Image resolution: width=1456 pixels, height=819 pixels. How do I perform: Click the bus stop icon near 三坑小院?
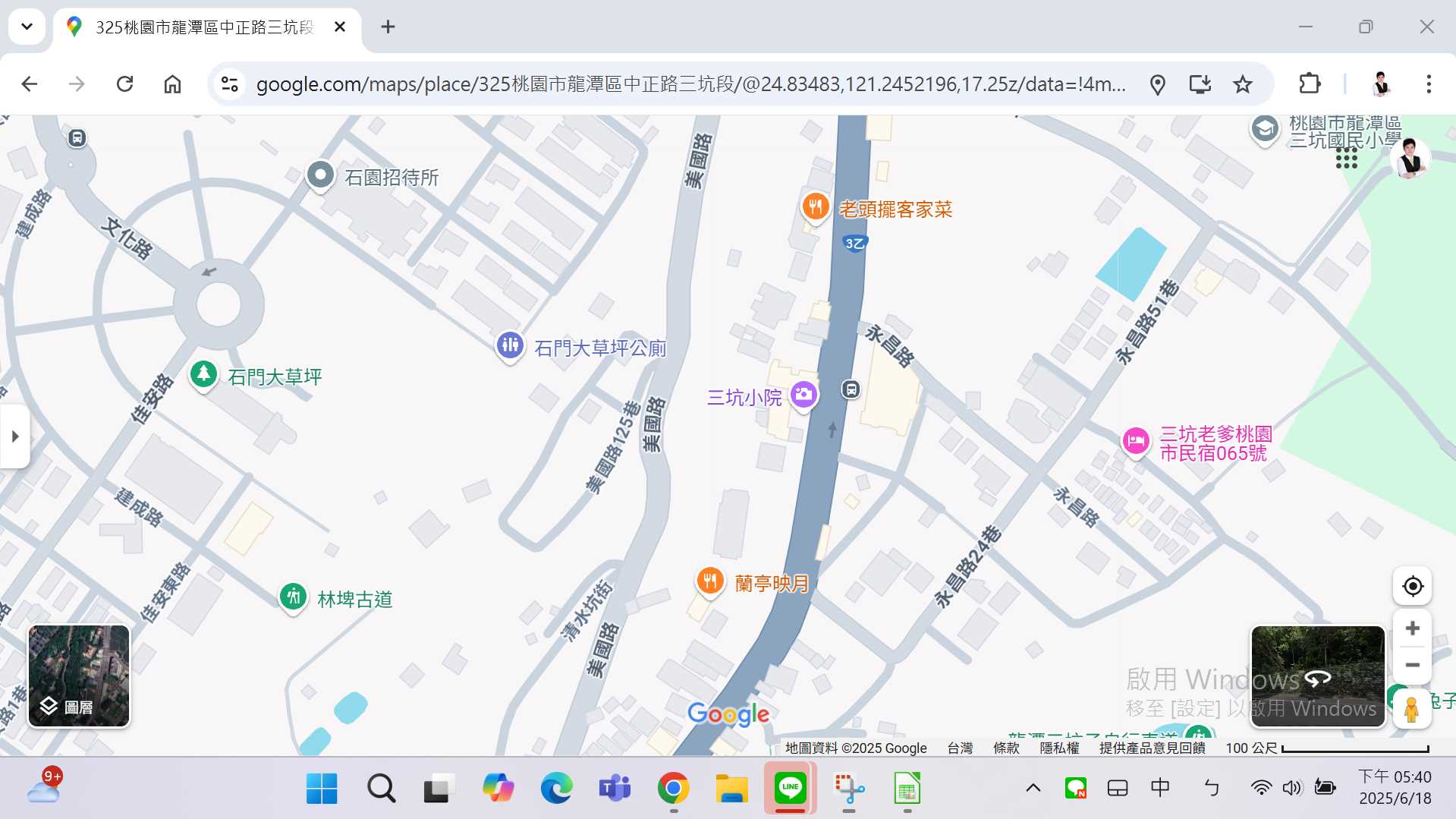click(850, 389)
